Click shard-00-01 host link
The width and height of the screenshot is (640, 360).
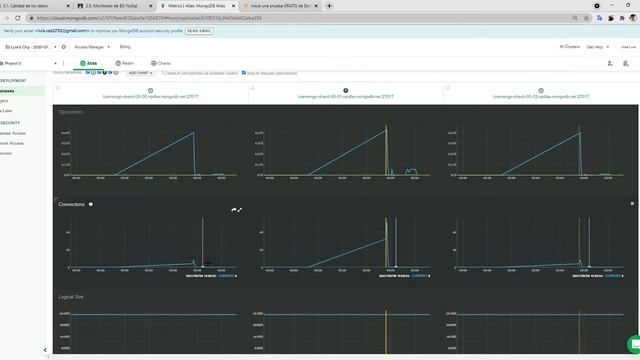[346, 97]
